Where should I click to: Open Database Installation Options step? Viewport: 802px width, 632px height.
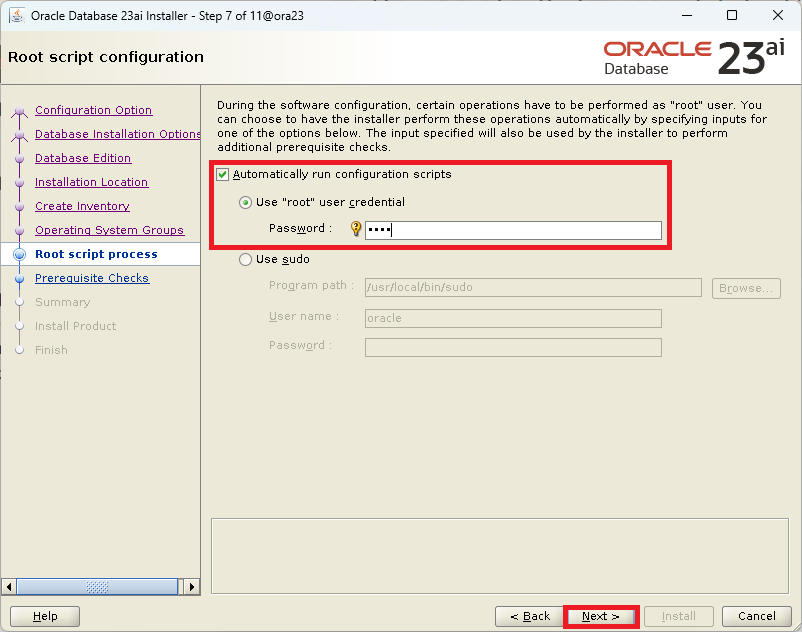click(x=118, y=134)
